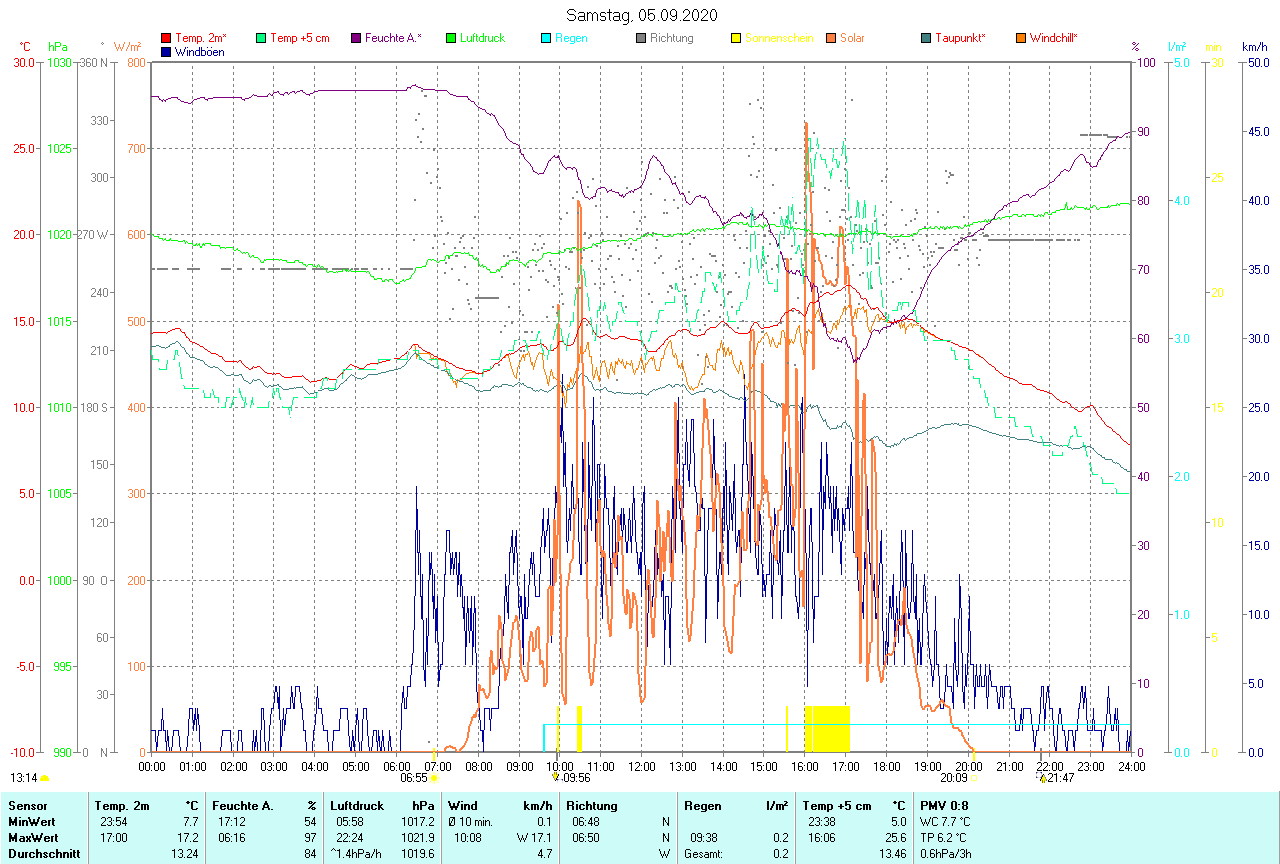
Task: Click the Luftdruck legend label
Action: click(482, 38)
